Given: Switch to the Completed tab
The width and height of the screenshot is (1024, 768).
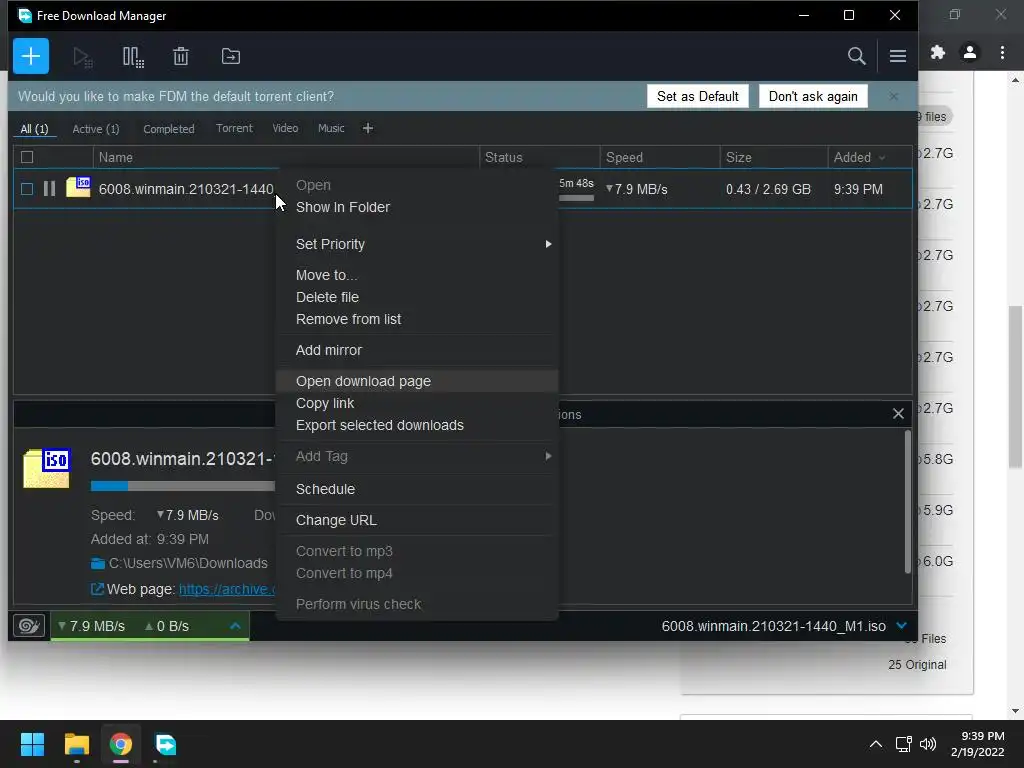Looking at the screenshot, I should 168,129.
